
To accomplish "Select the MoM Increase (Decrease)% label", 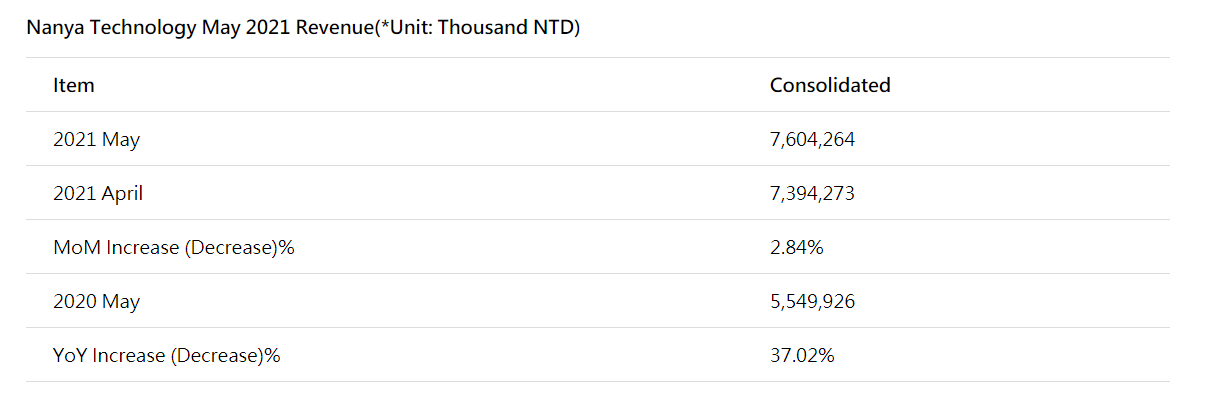I will pyautogui.click(x=174, y=248).
